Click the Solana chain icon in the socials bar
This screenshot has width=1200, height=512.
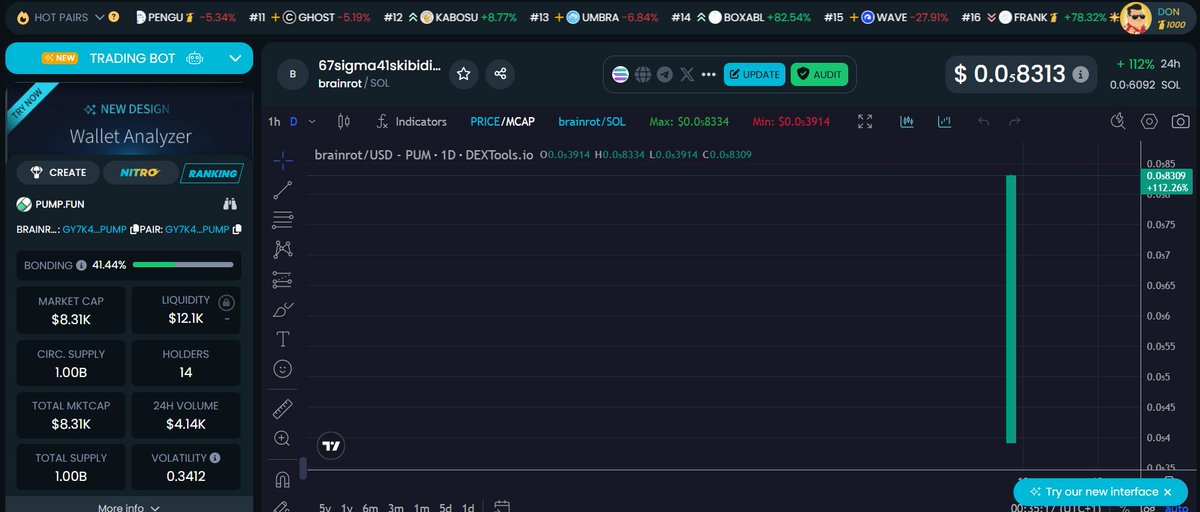[621, 74]
